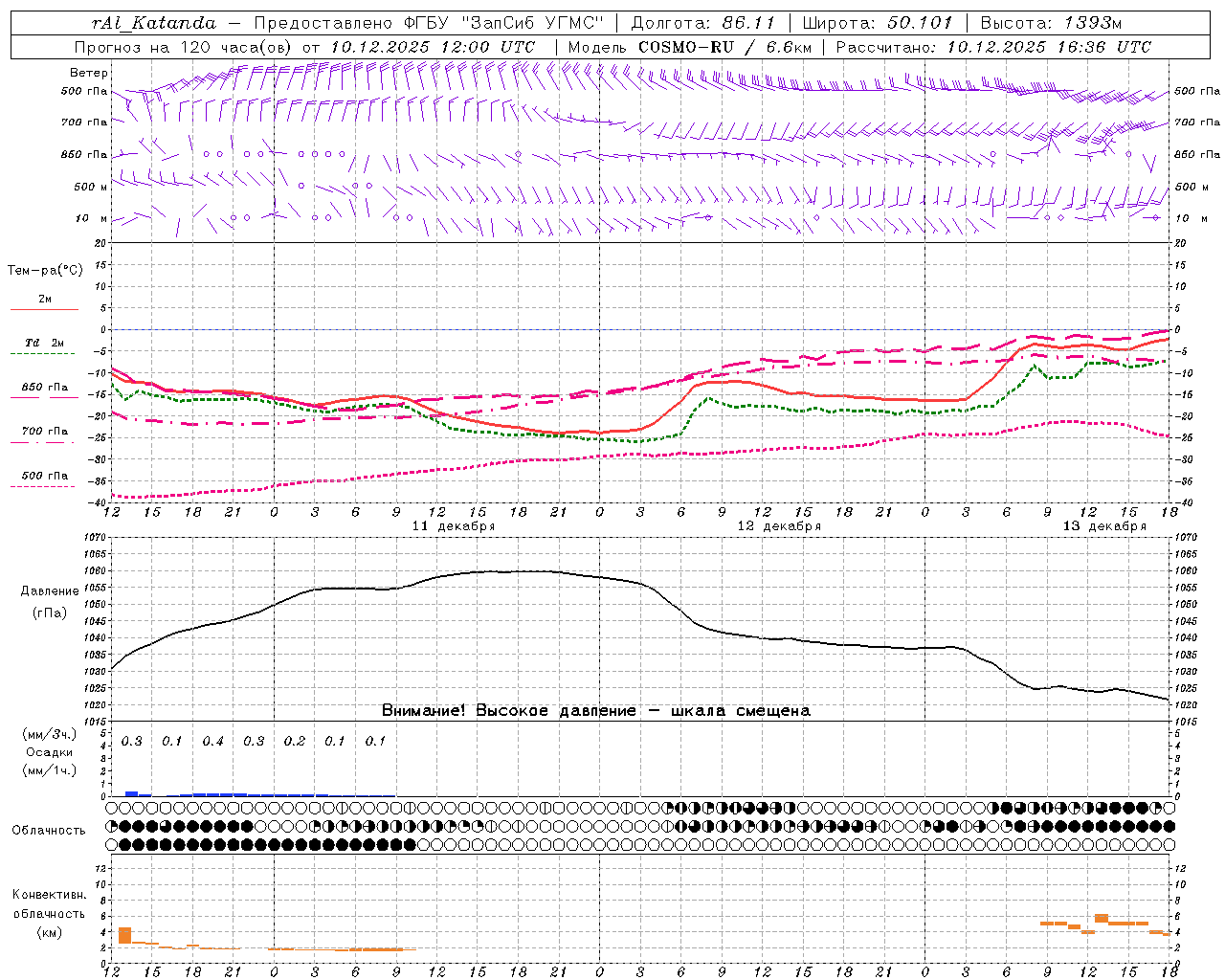The height and width of the screenshot is (980, 1225).
Task: Click the 10 м wind level label on left
Action: [x=92, y=218]
